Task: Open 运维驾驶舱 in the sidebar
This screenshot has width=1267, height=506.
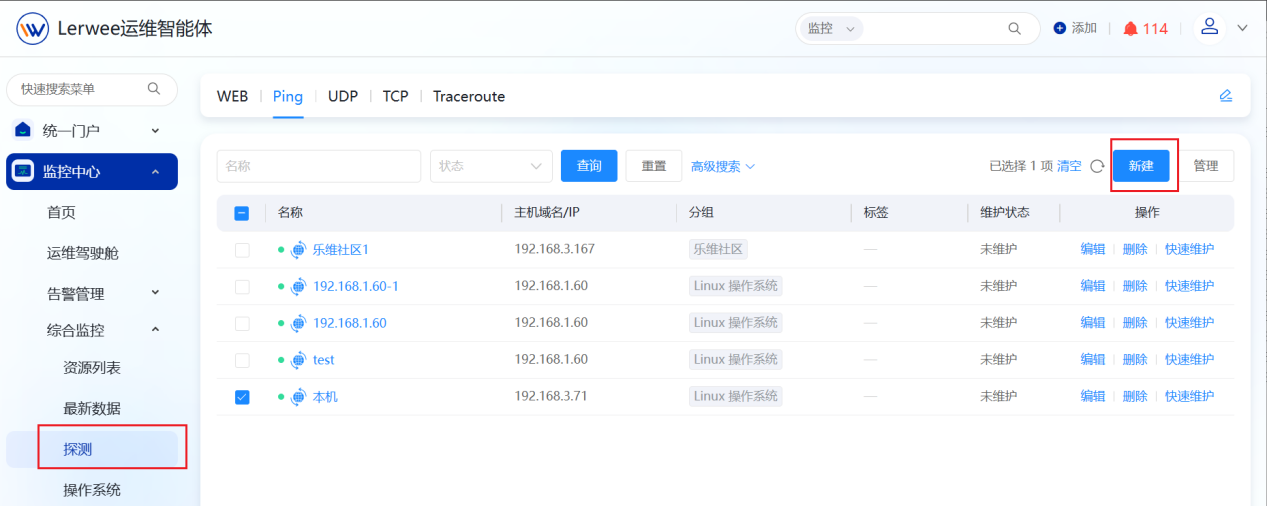Action: [x=82, y=253]
